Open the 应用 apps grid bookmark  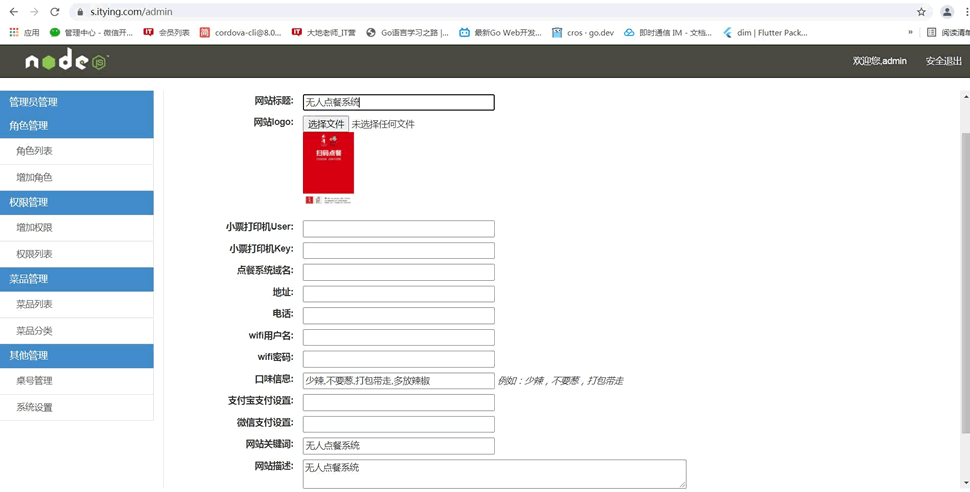point(24,33)
